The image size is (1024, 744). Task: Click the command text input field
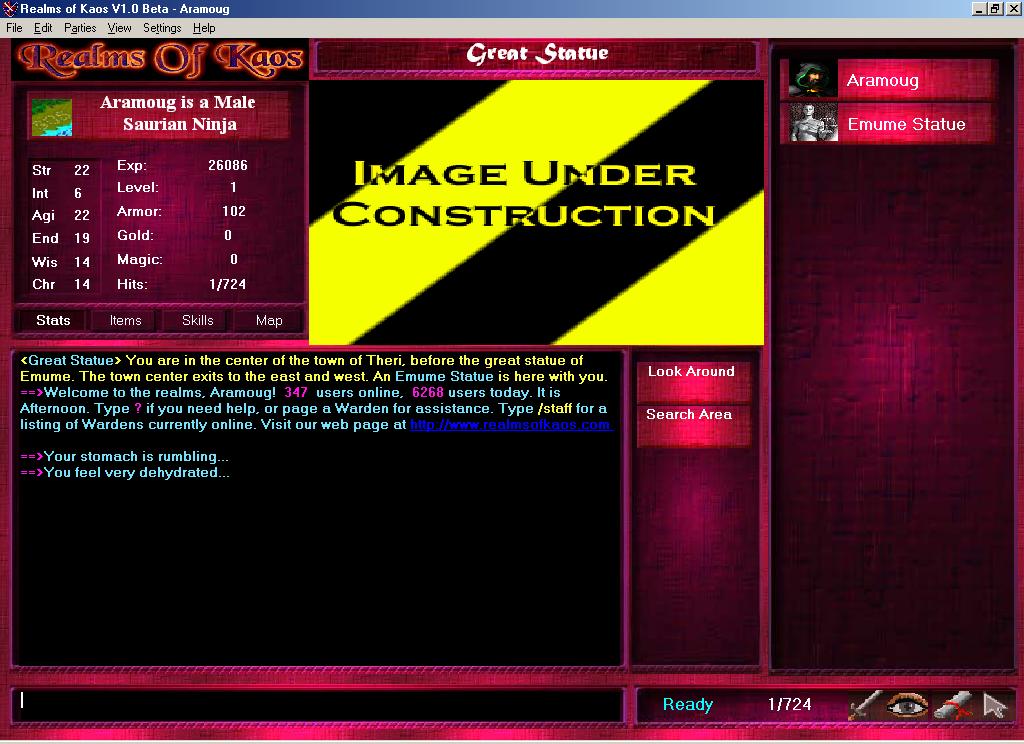(x=319, y=705)
